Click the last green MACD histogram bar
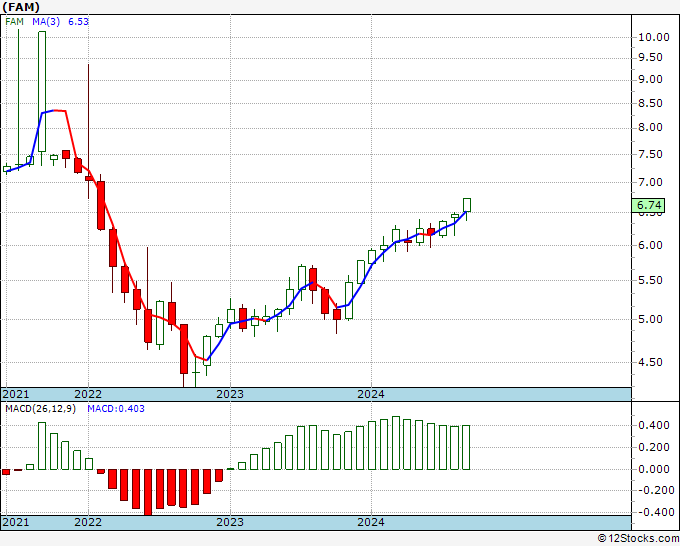680x546 pixels. click(x=466, y=448)
